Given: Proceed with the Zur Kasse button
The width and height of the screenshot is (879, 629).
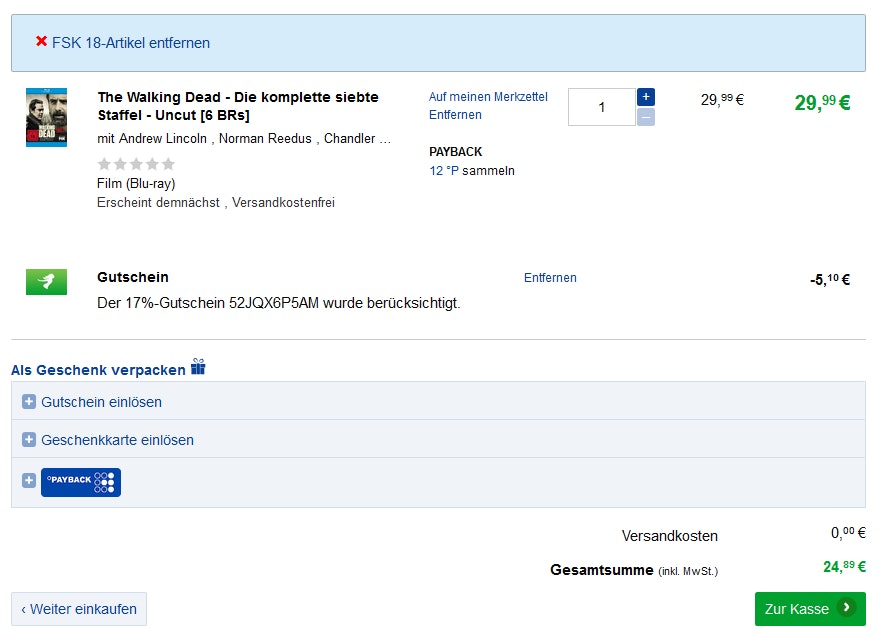Looking at the screenshot, I should (x=809, y=608).
